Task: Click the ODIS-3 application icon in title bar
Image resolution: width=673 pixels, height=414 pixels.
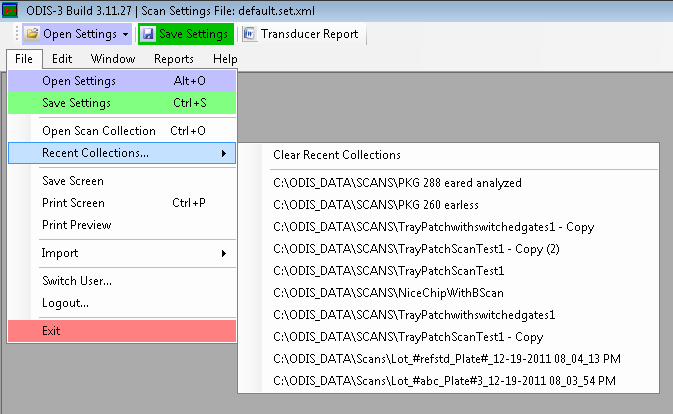Action: pyautogui.click(x=10, y=9)
